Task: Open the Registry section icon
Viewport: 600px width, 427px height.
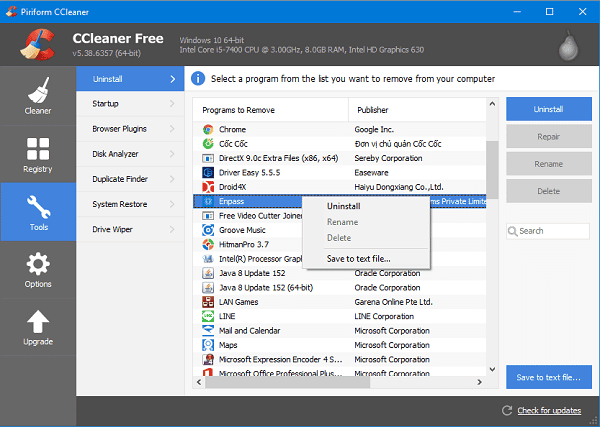Action: coord(37,148)
